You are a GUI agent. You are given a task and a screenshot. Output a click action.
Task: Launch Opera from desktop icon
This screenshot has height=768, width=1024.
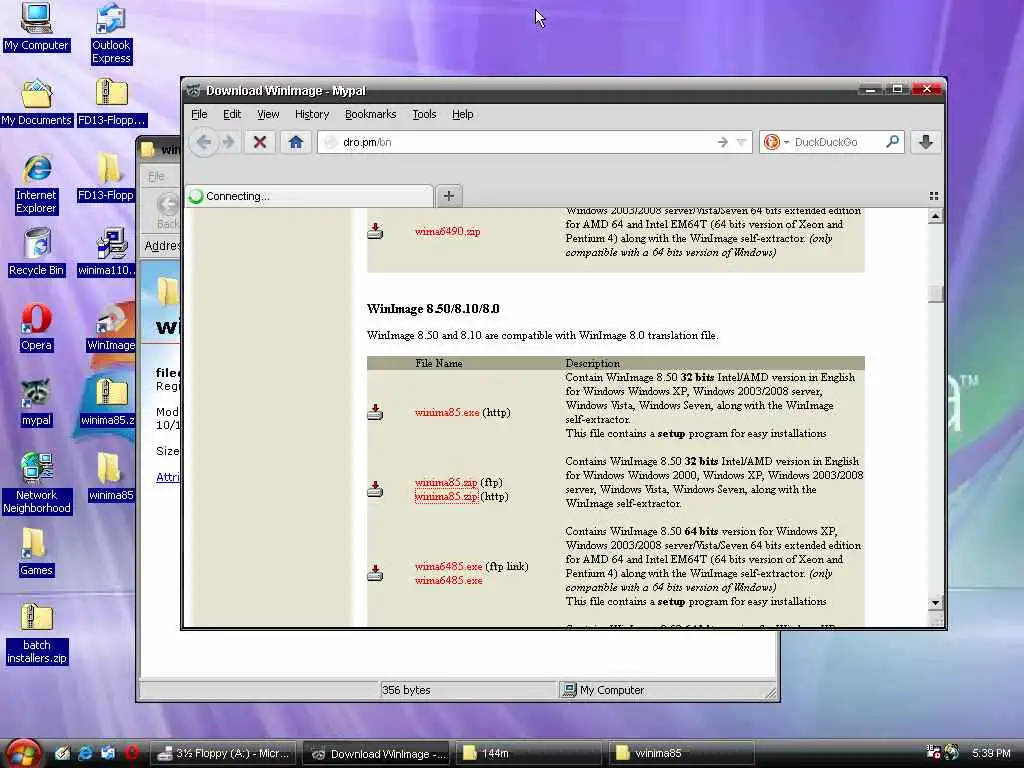coord(36,328)
